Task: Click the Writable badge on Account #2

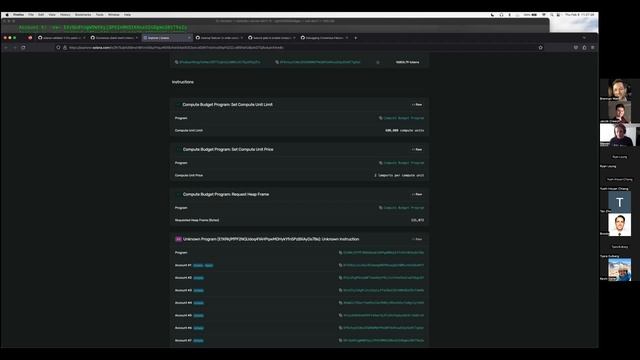Action: [198, 278]
